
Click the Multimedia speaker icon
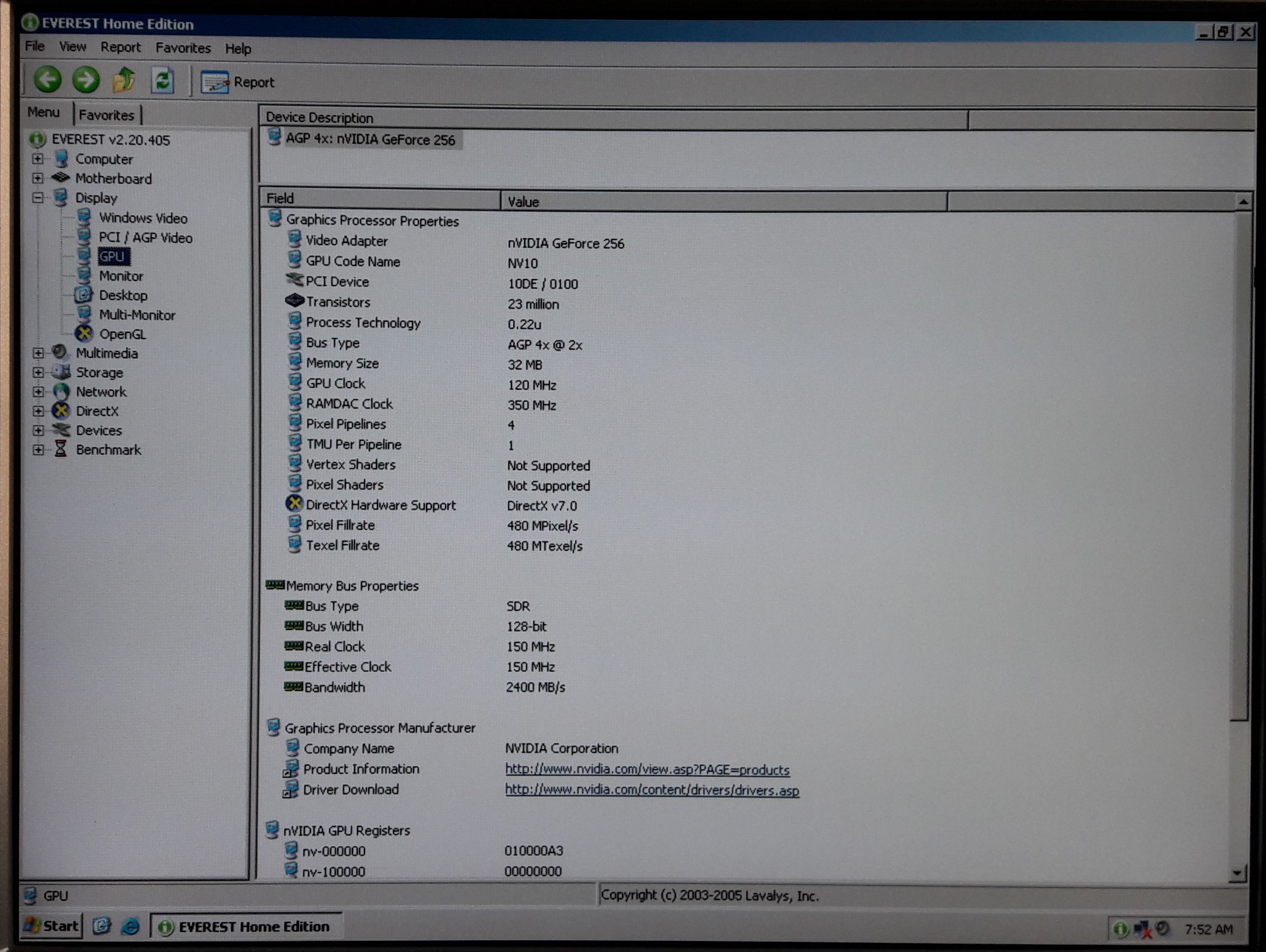59,352
